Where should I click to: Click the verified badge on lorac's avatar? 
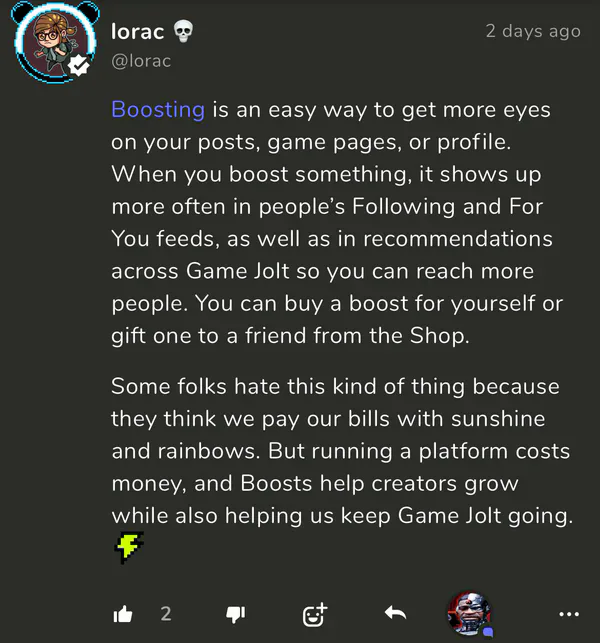click(x=76, y=67)
